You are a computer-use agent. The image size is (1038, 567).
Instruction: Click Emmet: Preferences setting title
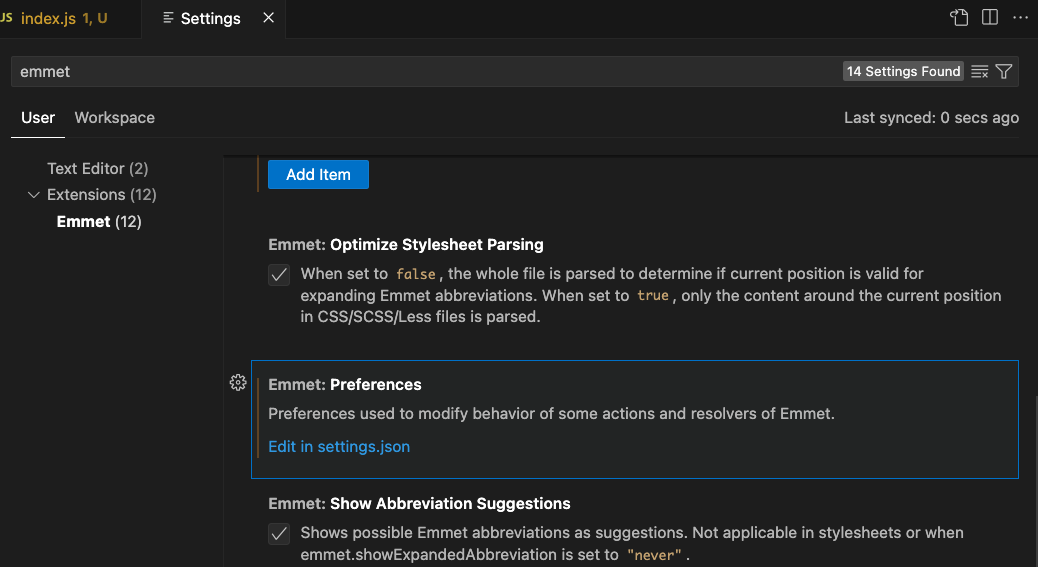345,384
